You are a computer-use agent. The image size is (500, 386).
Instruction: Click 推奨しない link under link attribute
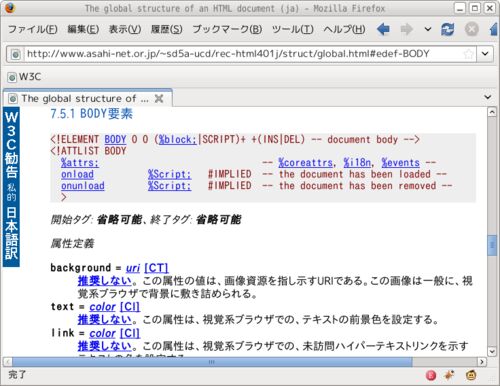coord(105,346)
